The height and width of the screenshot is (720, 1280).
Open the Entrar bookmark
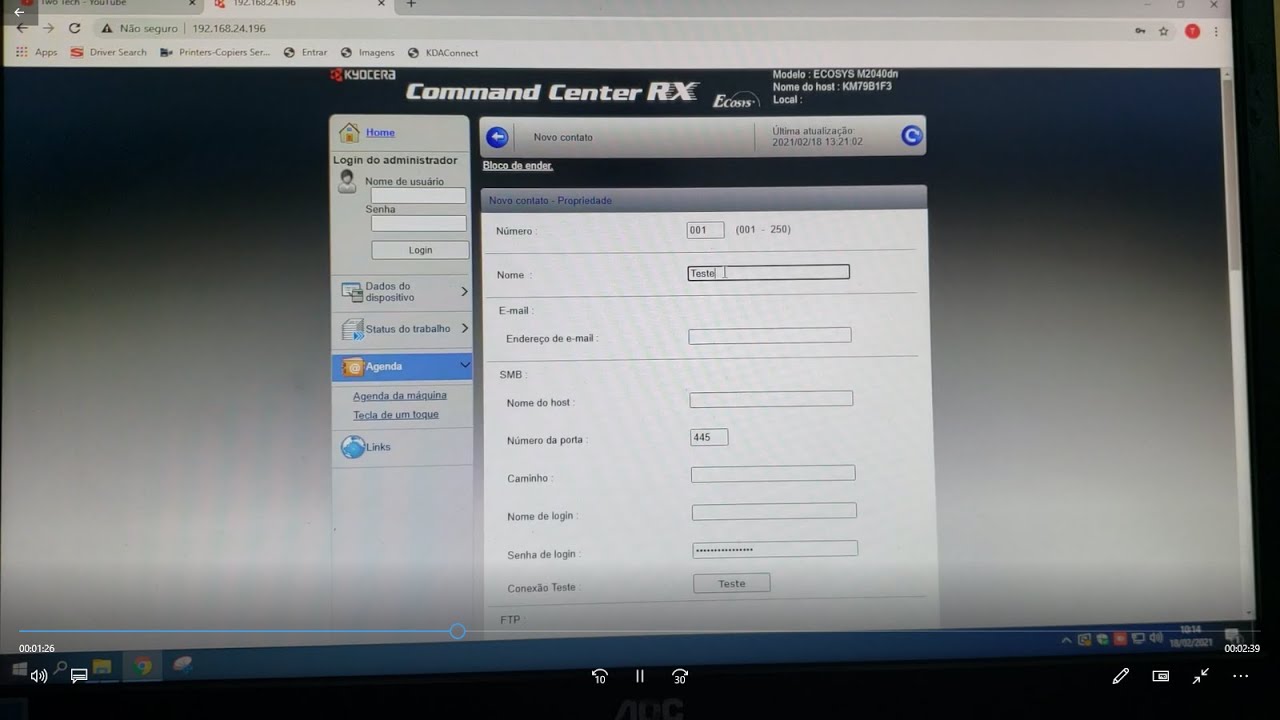306,52
